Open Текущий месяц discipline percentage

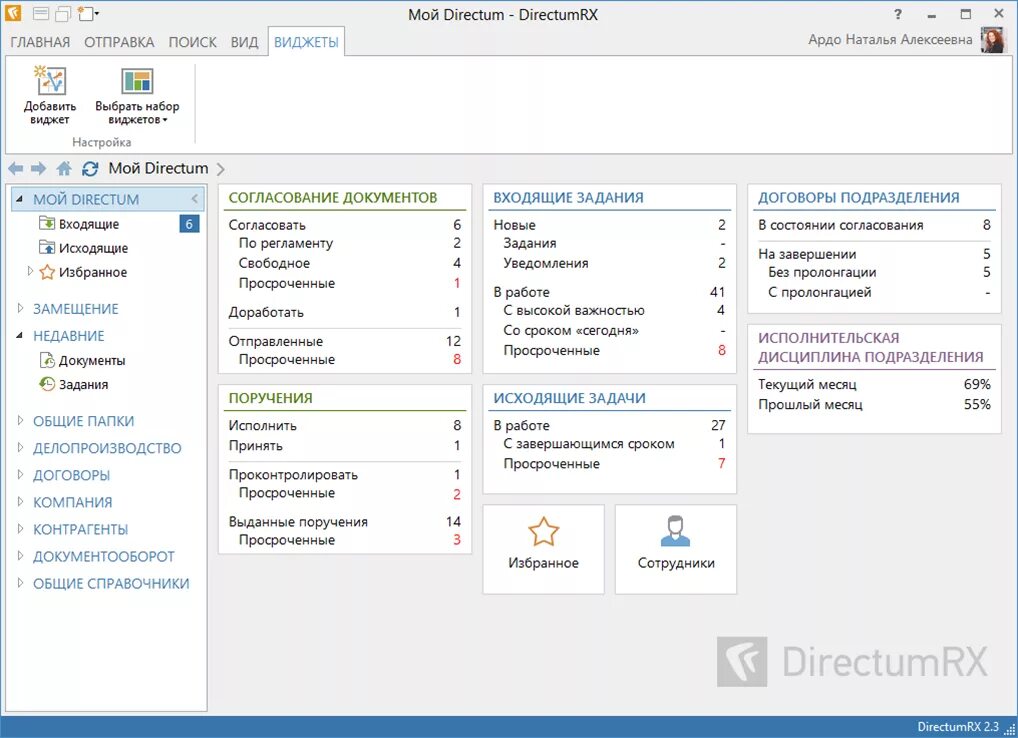click(875, 384)
